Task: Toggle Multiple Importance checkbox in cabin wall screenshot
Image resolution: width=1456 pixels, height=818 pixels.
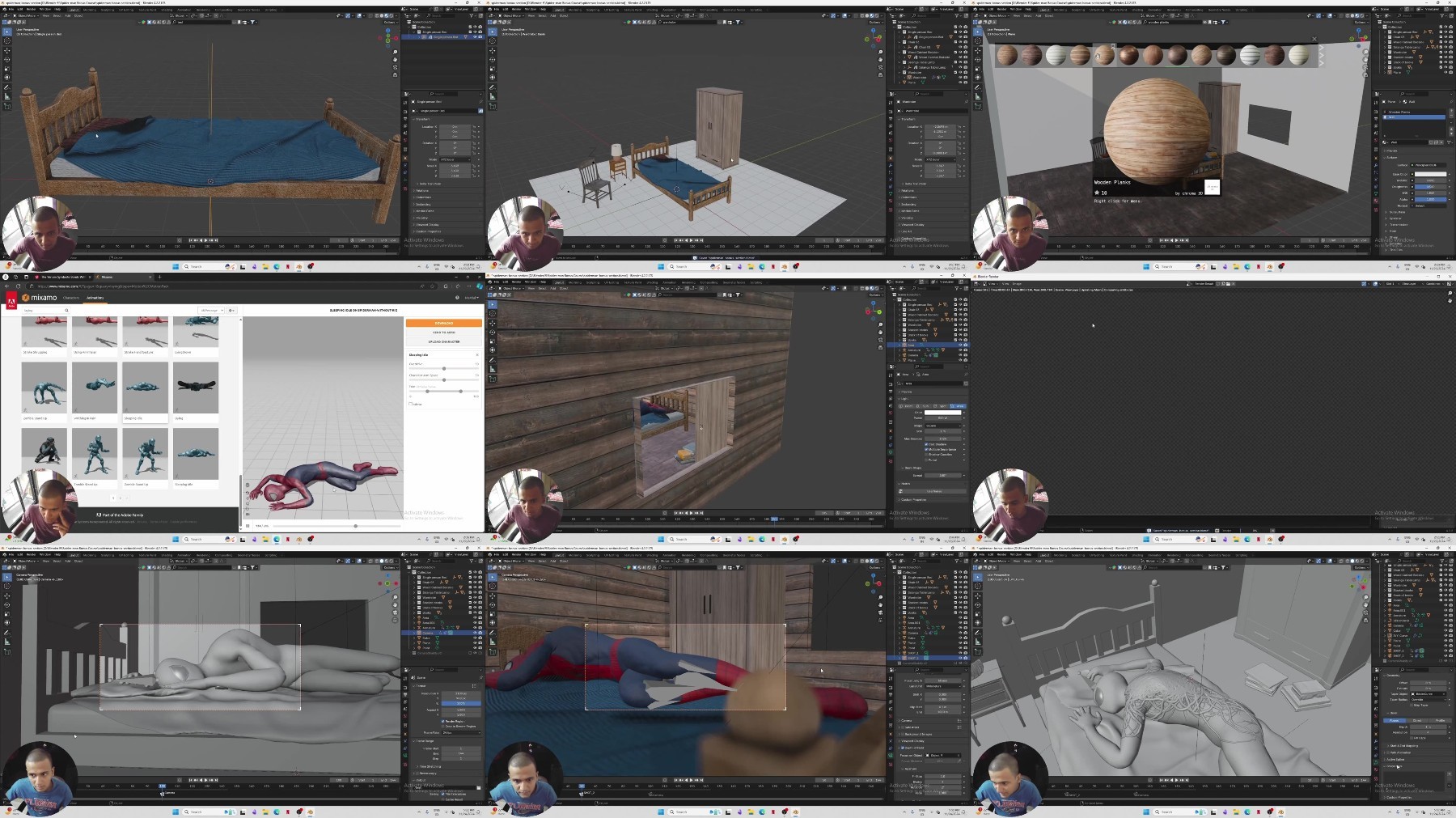Action: tap(926, 449)
